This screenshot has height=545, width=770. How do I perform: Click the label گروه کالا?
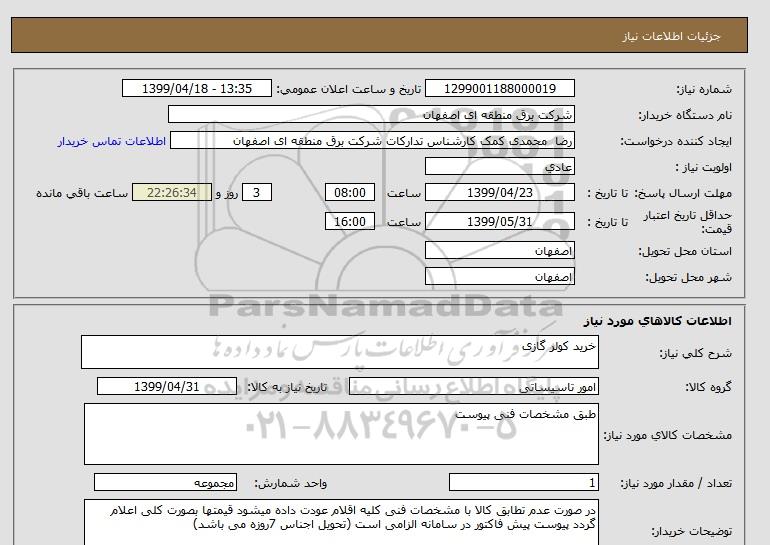click(x=709, y=387)
